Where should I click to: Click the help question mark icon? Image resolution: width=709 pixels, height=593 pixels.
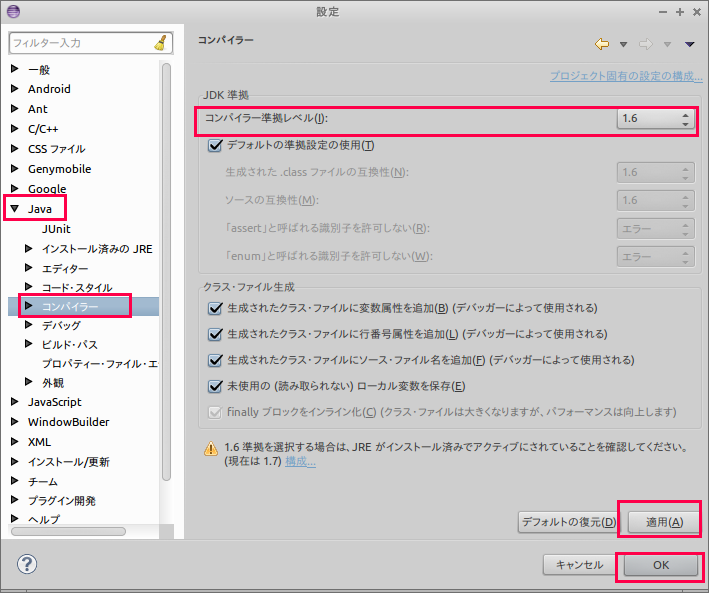click(27, 564)
